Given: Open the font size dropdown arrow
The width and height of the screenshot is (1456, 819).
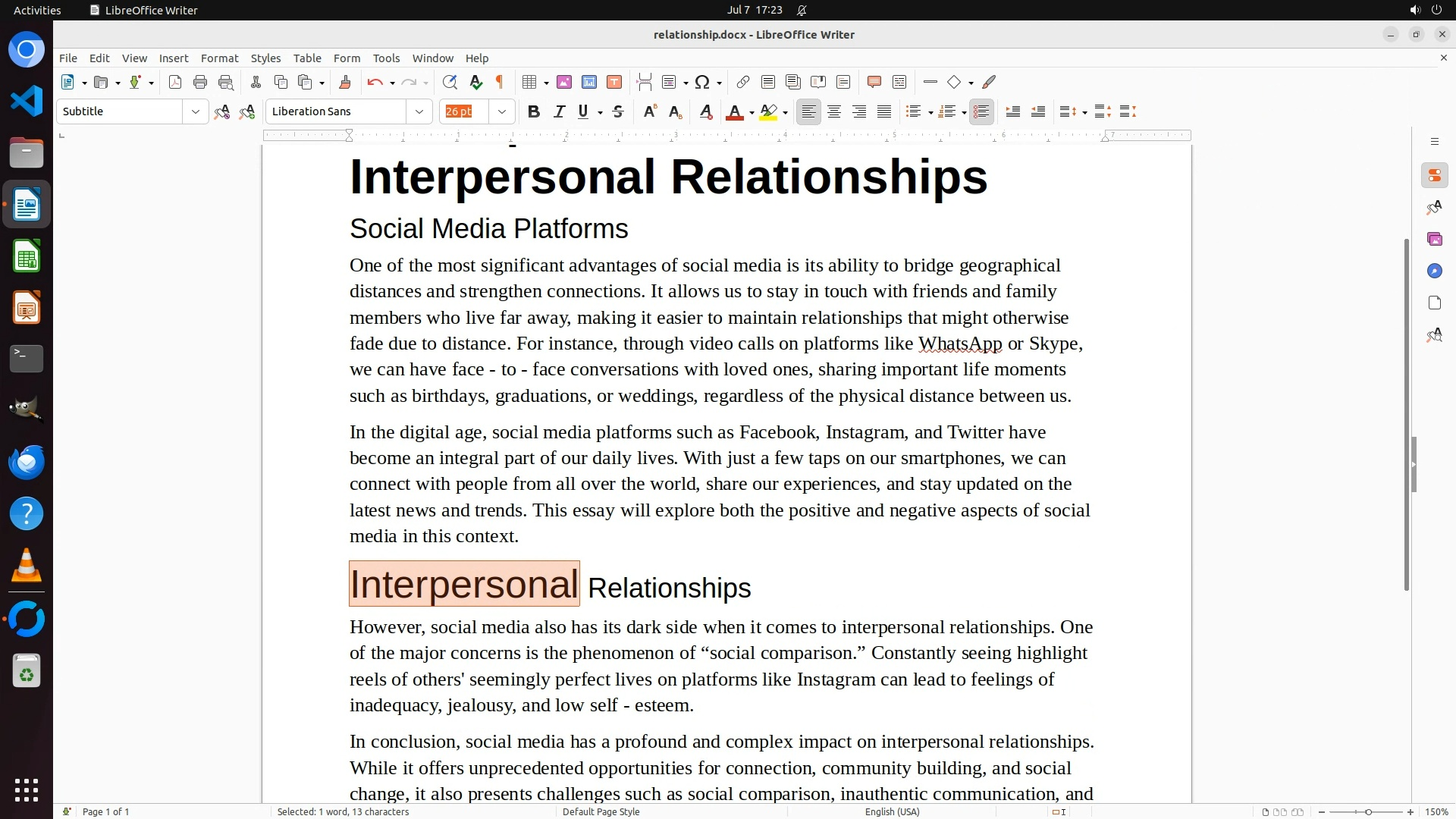Looking at the screenshot, I should tap(501, 111).
